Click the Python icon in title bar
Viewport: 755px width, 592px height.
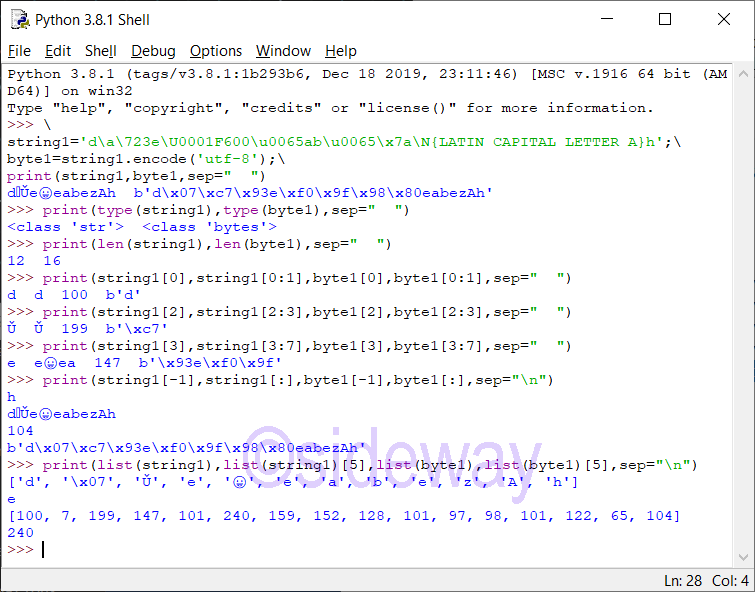20,20
